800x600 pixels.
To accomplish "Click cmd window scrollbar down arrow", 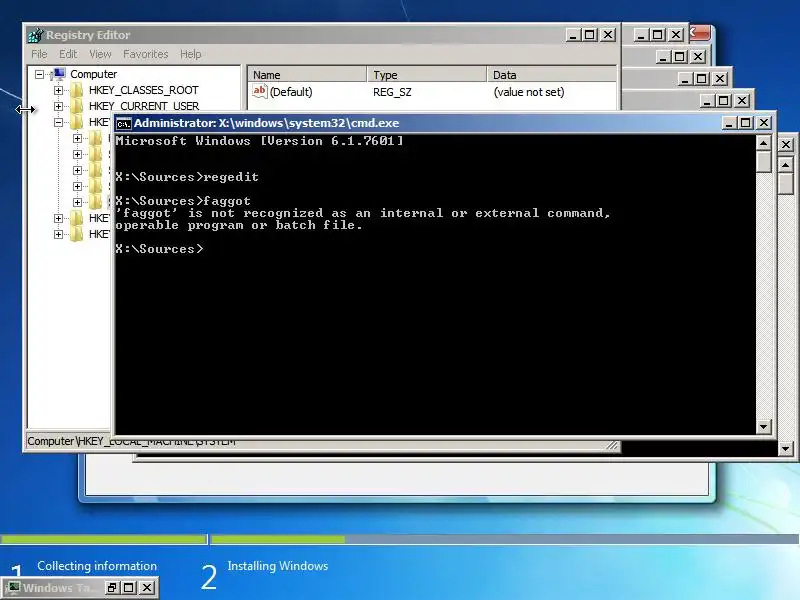I will tap(763, 427).
